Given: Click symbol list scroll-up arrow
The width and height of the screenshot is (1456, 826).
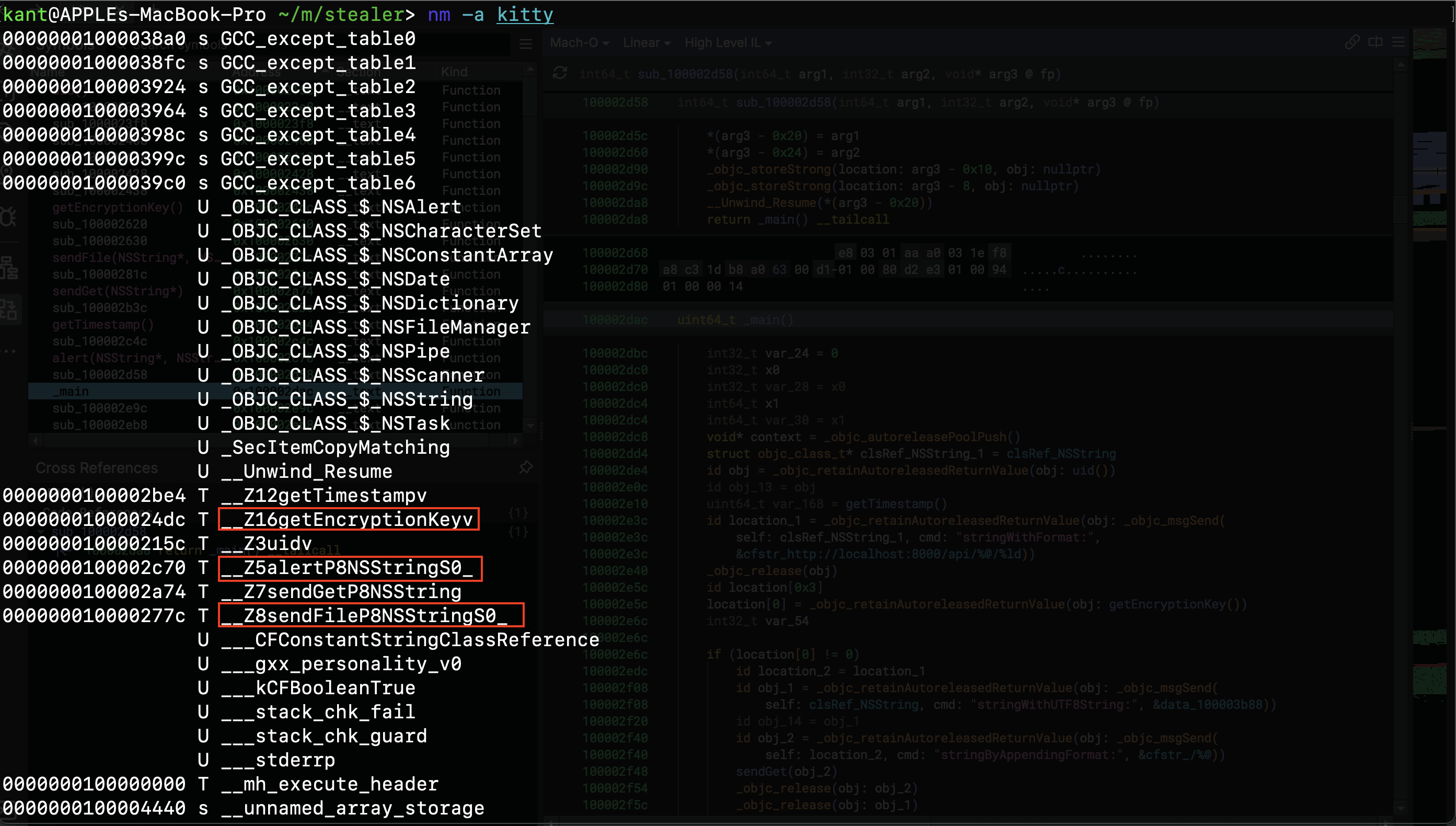Looking at the screenshot, I should [x=530, y=69].
